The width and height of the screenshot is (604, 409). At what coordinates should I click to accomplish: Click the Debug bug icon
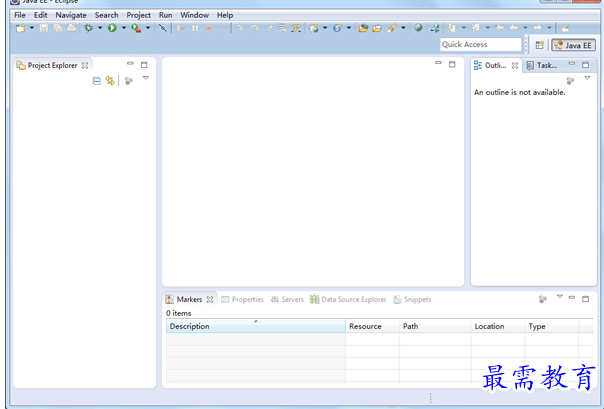[89, 28]
